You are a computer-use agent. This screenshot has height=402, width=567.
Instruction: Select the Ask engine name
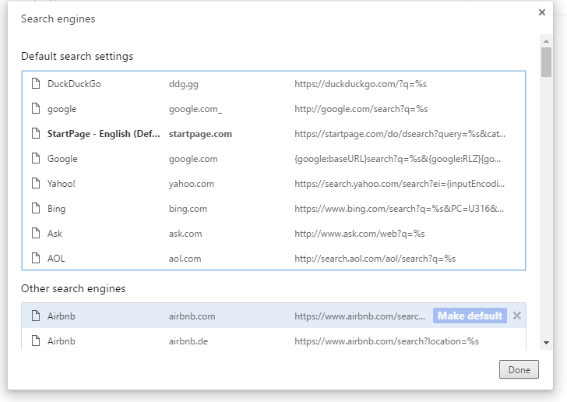coord(55,234)
